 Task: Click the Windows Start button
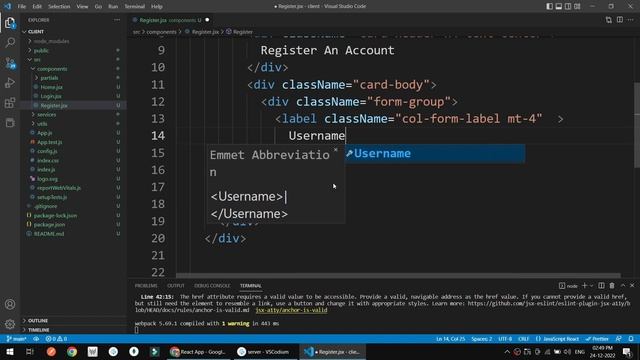point(10,351)
